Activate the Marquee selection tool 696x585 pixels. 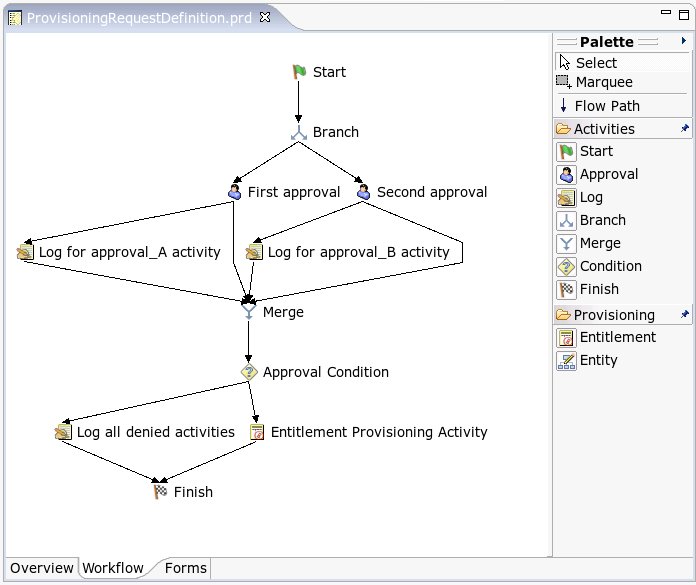pyautogui.click(x=603, y=83)
